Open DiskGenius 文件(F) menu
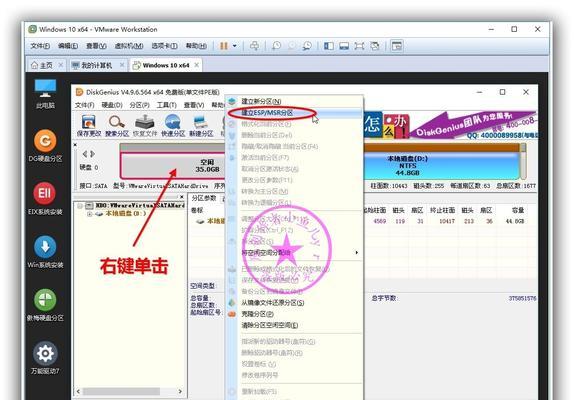574x400 pixels. click(x=85, y=105)
